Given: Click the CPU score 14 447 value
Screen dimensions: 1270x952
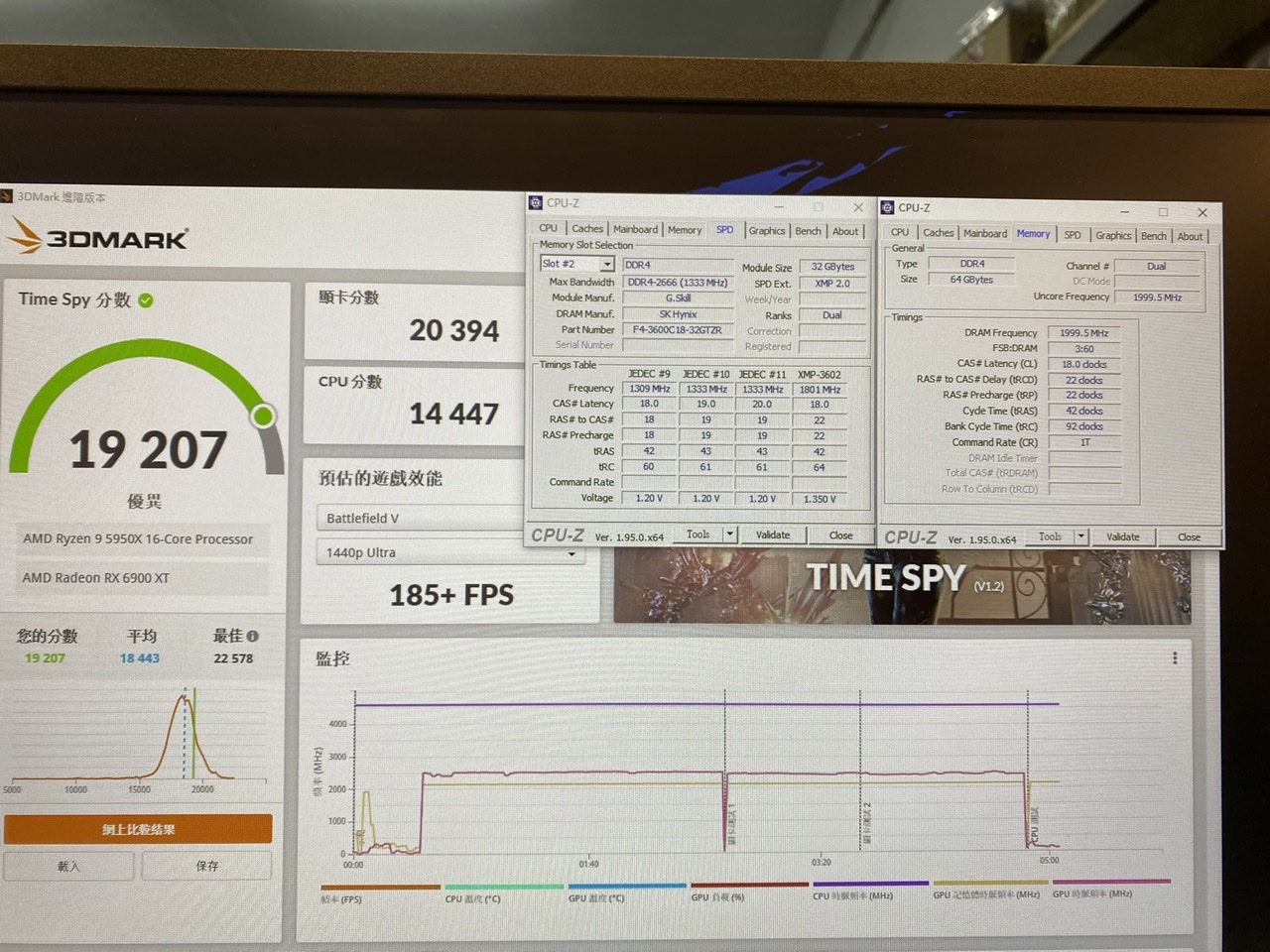Looking at the screenshot, I should (x=454, y=414).
